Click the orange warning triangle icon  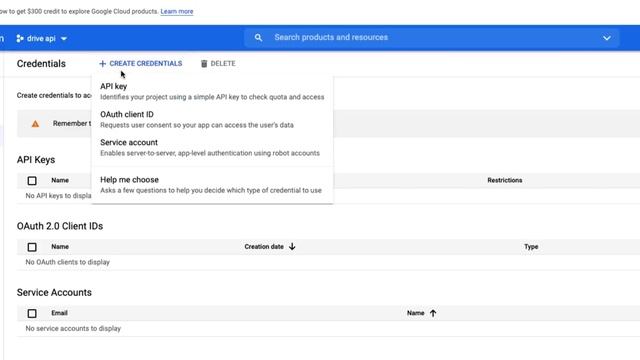point(36,124)
